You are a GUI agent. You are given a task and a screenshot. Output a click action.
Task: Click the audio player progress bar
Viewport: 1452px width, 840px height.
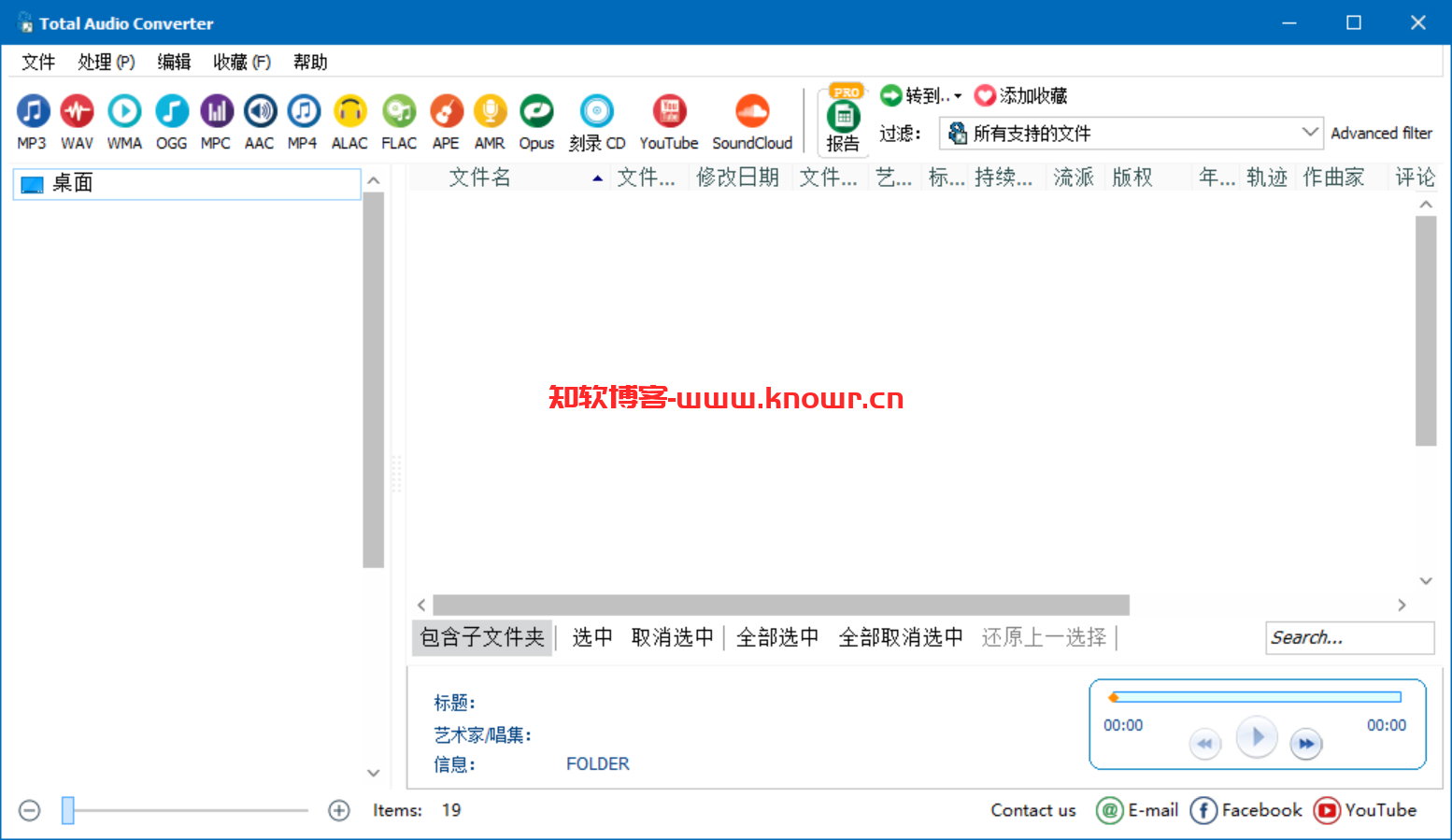tap(1257, 697)
